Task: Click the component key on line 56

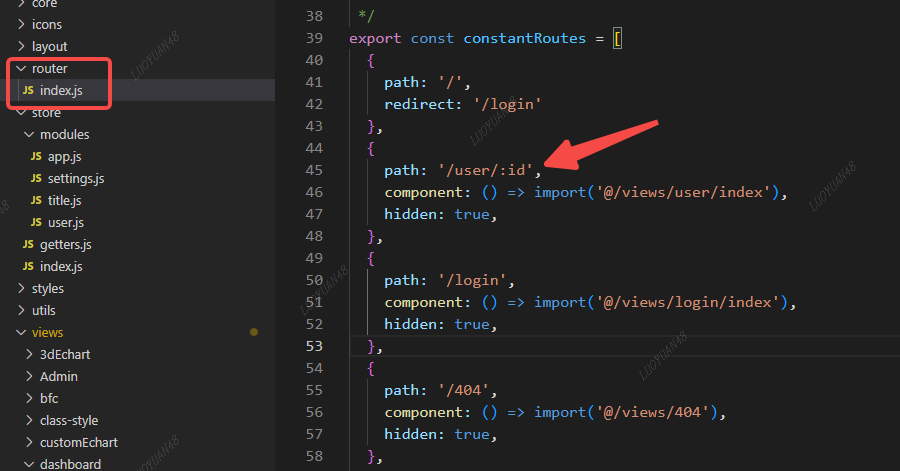Action: (x=423, y=412)
